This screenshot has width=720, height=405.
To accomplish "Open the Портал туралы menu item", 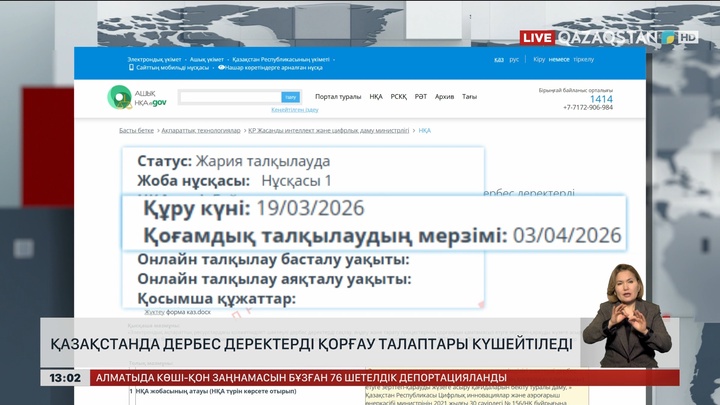I will (x=338, y=96).
